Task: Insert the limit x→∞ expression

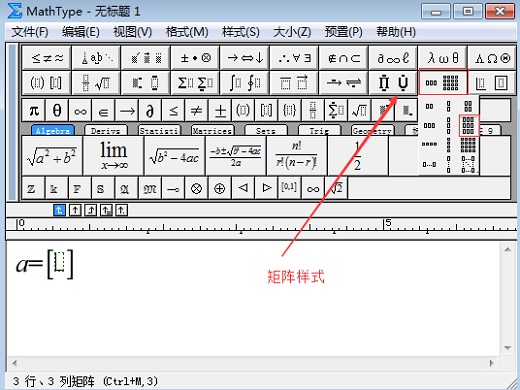Action: coord(113,155)
